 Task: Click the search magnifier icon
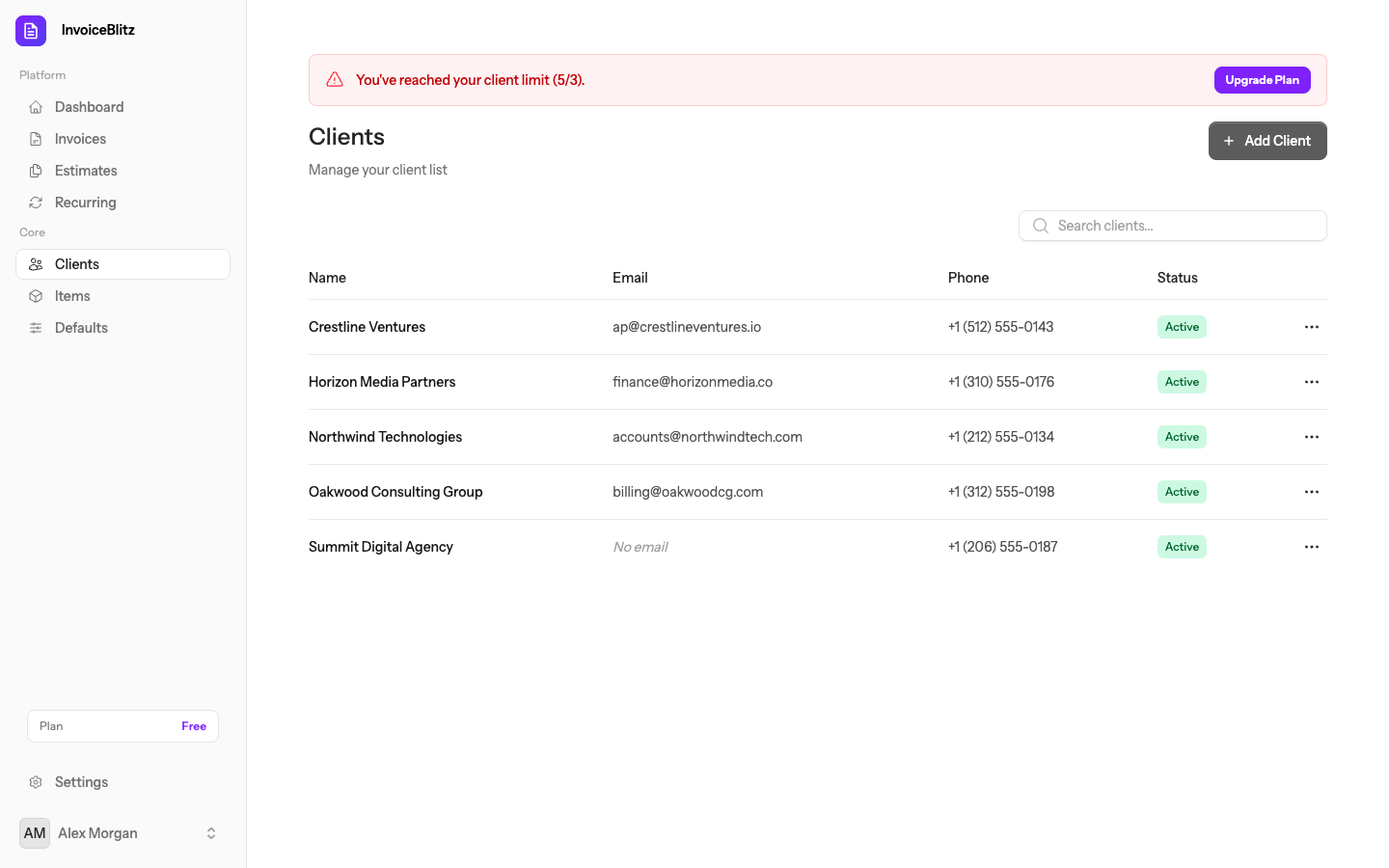pos(1040,225)
